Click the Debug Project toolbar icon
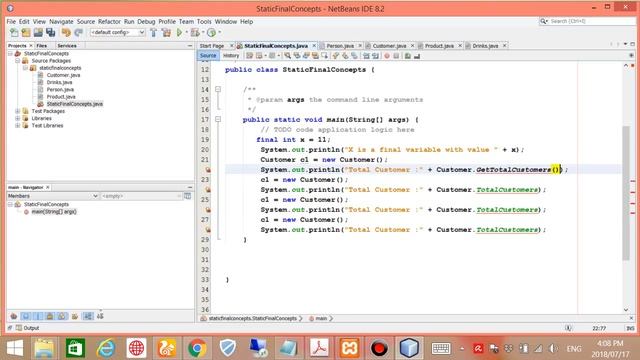 (x=195, y=32)
